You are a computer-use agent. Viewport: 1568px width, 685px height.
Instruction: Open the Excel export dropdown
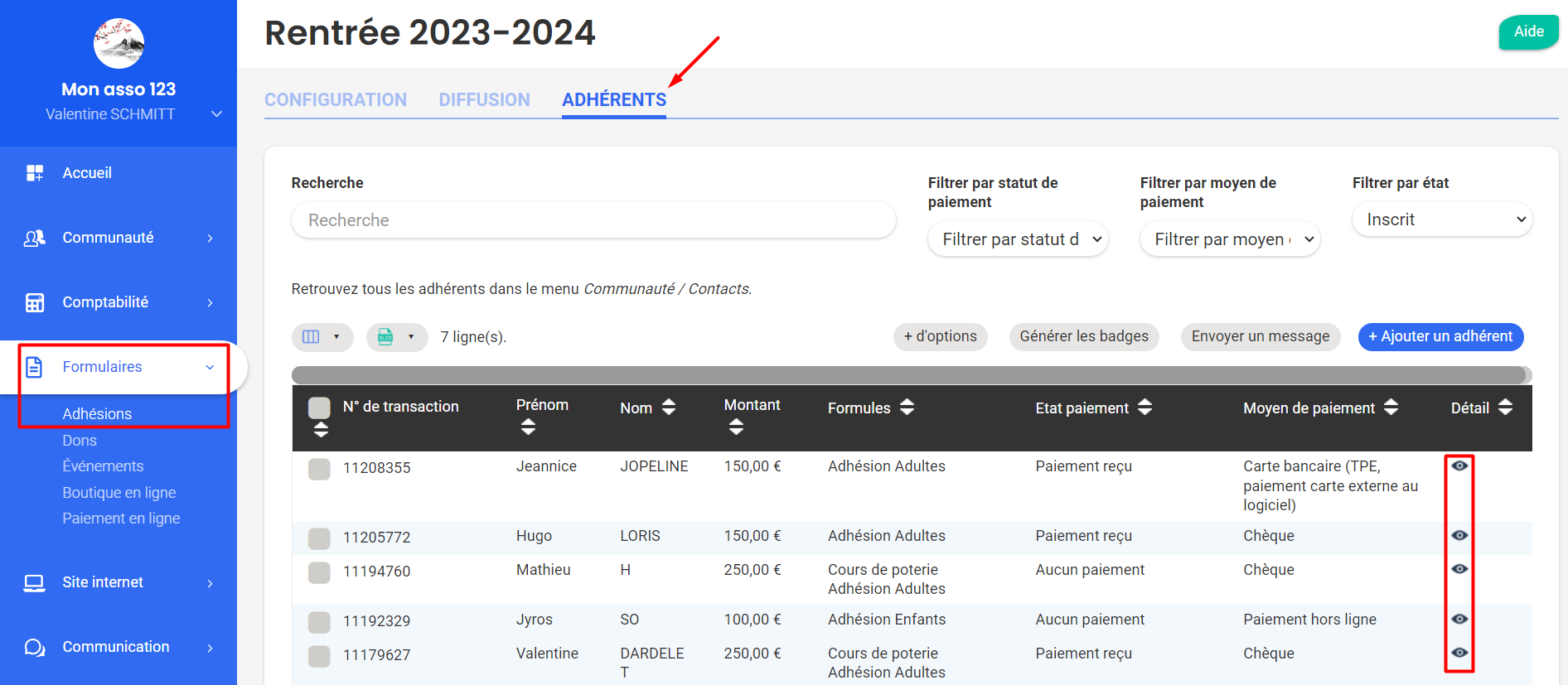click(x=397, y=337)
